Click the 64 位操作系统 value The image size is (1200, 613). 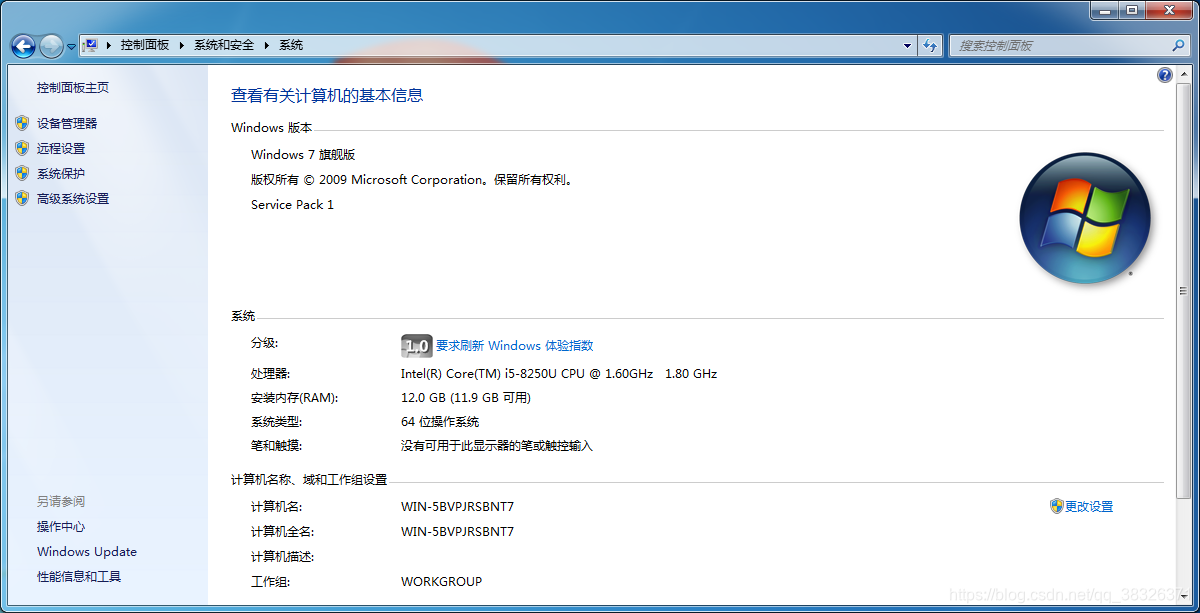click(440, 422)
